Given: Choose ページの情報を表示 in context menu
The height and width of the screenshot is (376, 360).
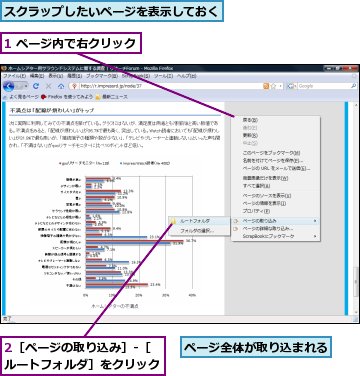Looking at the screenshot, I should tap(275, 203).
